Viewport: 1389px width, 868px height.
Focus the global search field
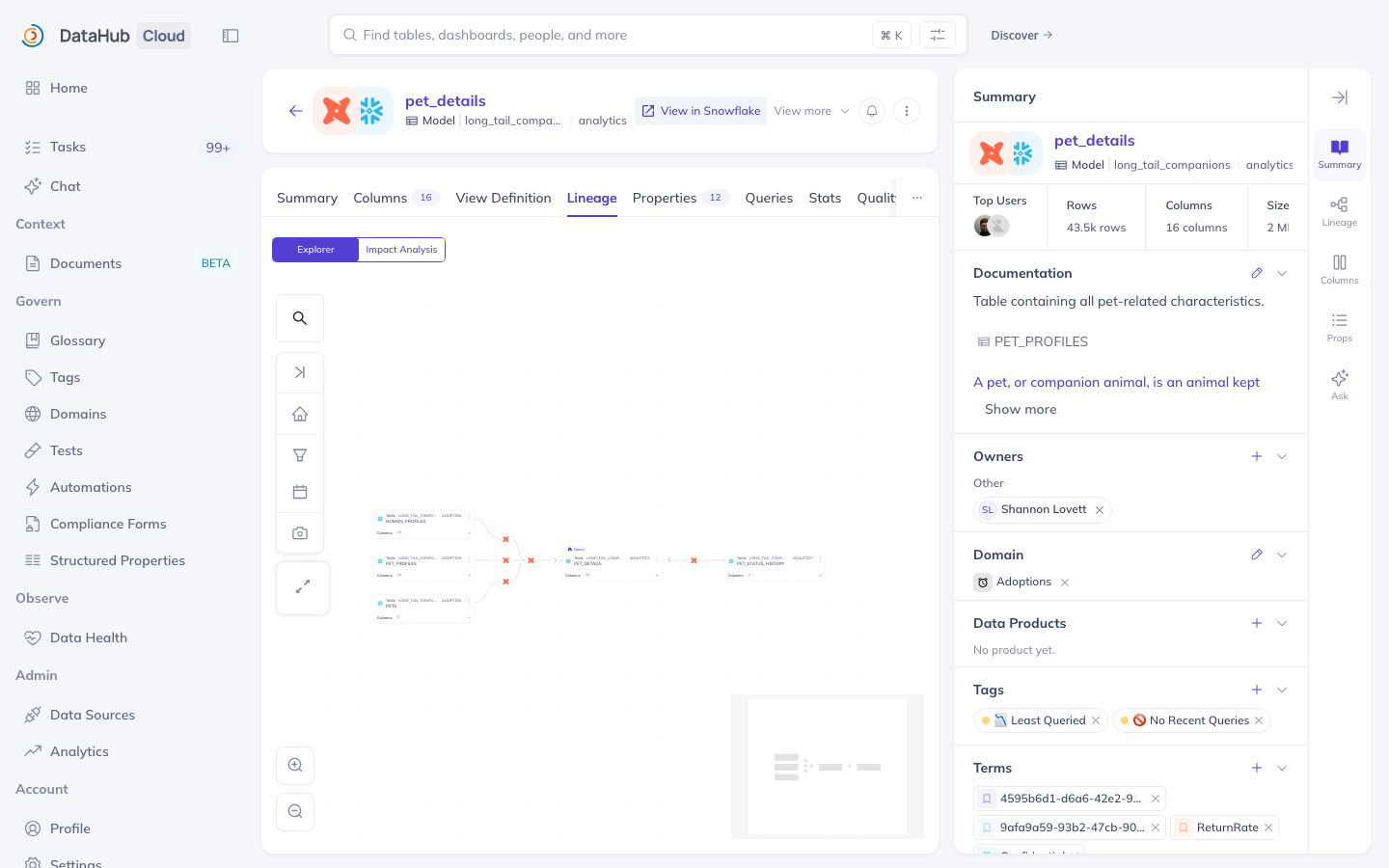coord(648,35)
